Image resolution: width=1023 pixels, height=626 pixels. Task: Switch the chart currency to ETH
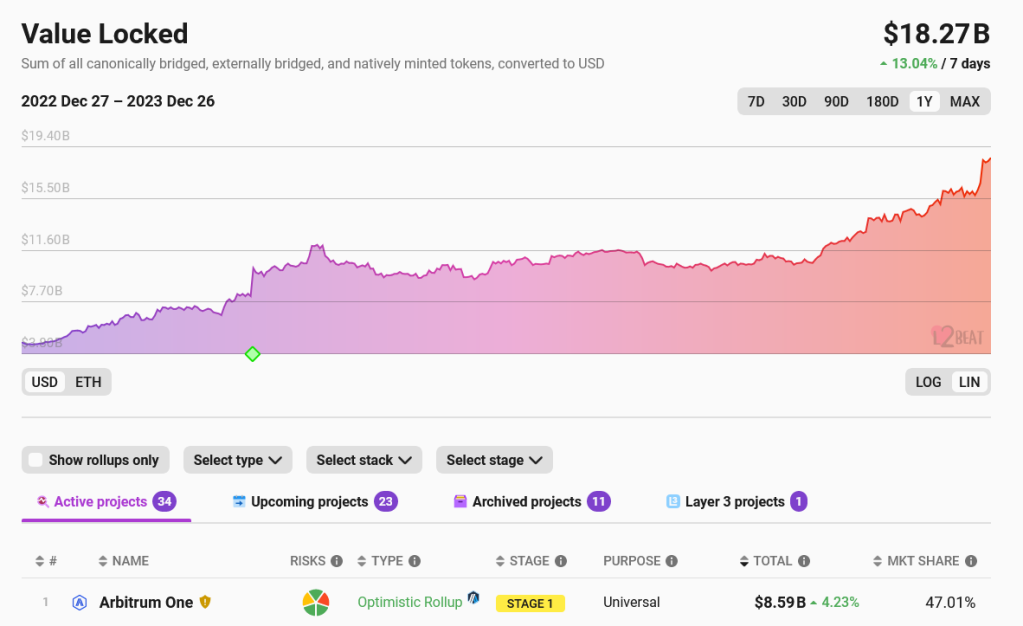[88, 381]
